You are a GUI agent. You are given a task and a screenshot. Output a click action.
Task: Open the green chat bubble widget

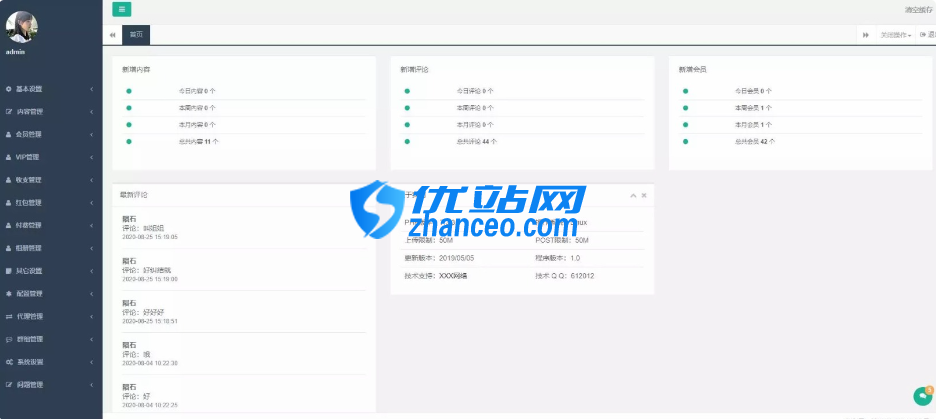pos(923,396)
